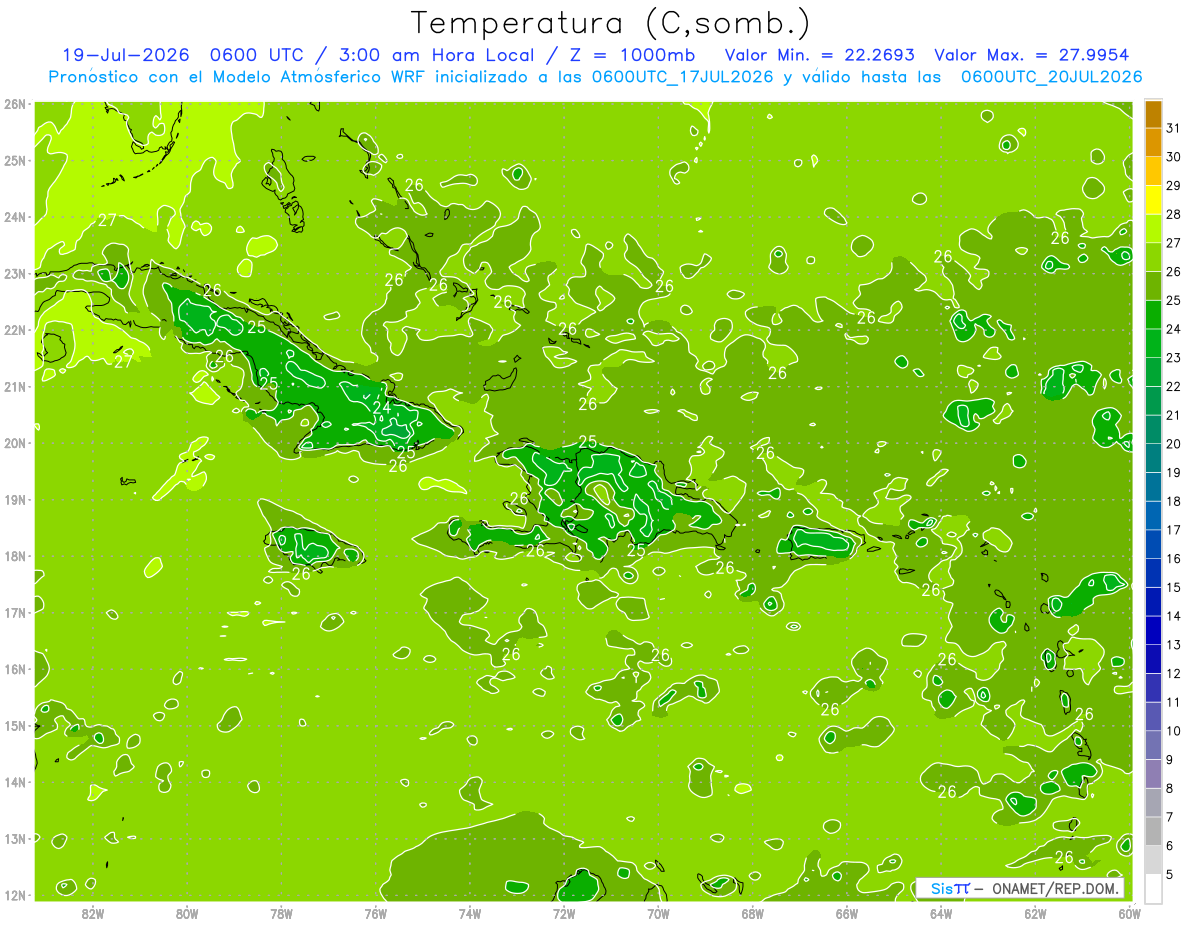Screen dimensions: 1200x927
Task: Select the pressure level "Z = 1000mb"
Action: tap(634, 55)
